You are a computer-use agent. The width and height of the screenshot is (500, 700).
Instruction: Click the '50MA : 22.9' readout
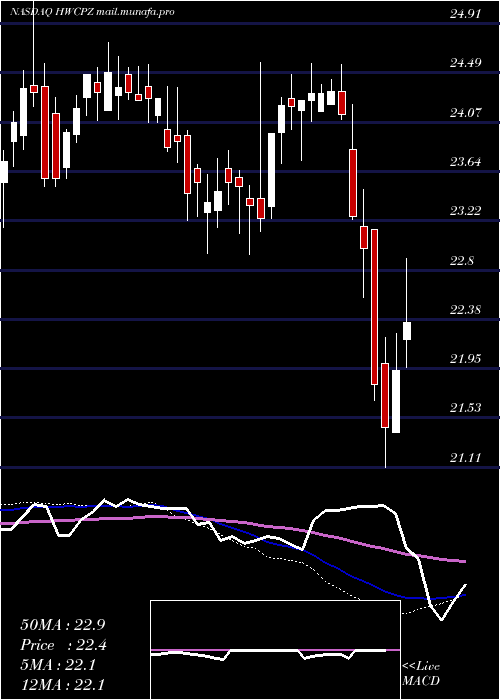[x=63, y=625]
